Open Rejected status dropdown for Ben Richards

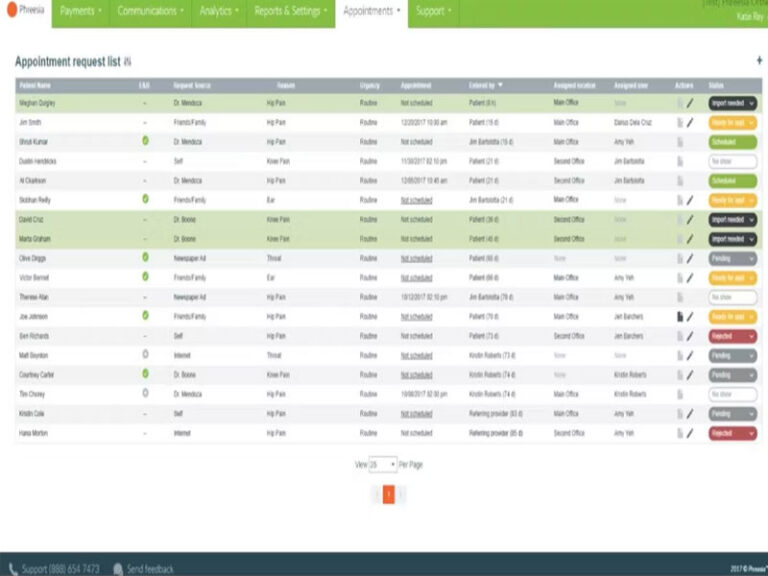tap(733, 336)
